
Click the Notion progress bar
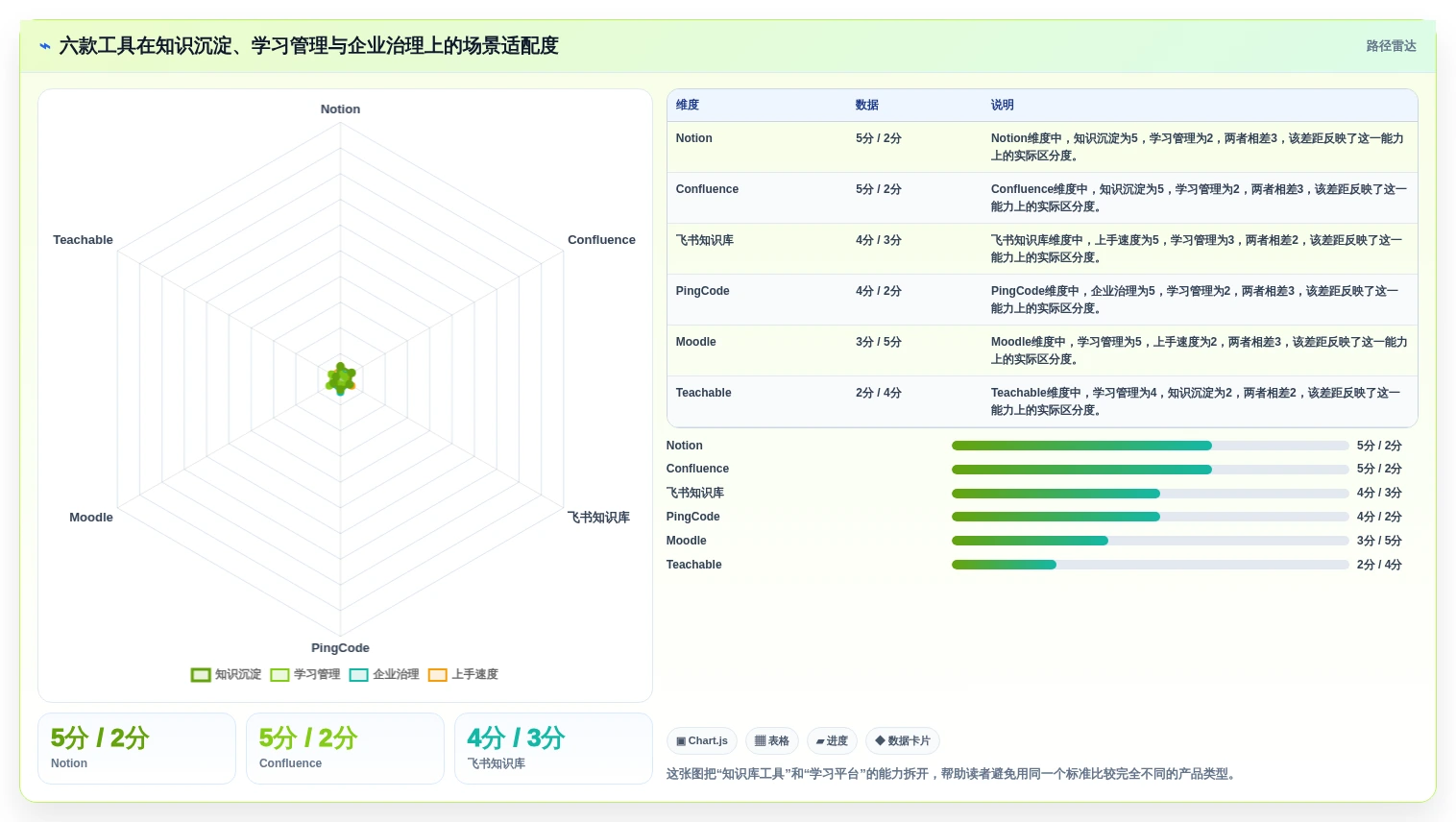pos(1151,446)
